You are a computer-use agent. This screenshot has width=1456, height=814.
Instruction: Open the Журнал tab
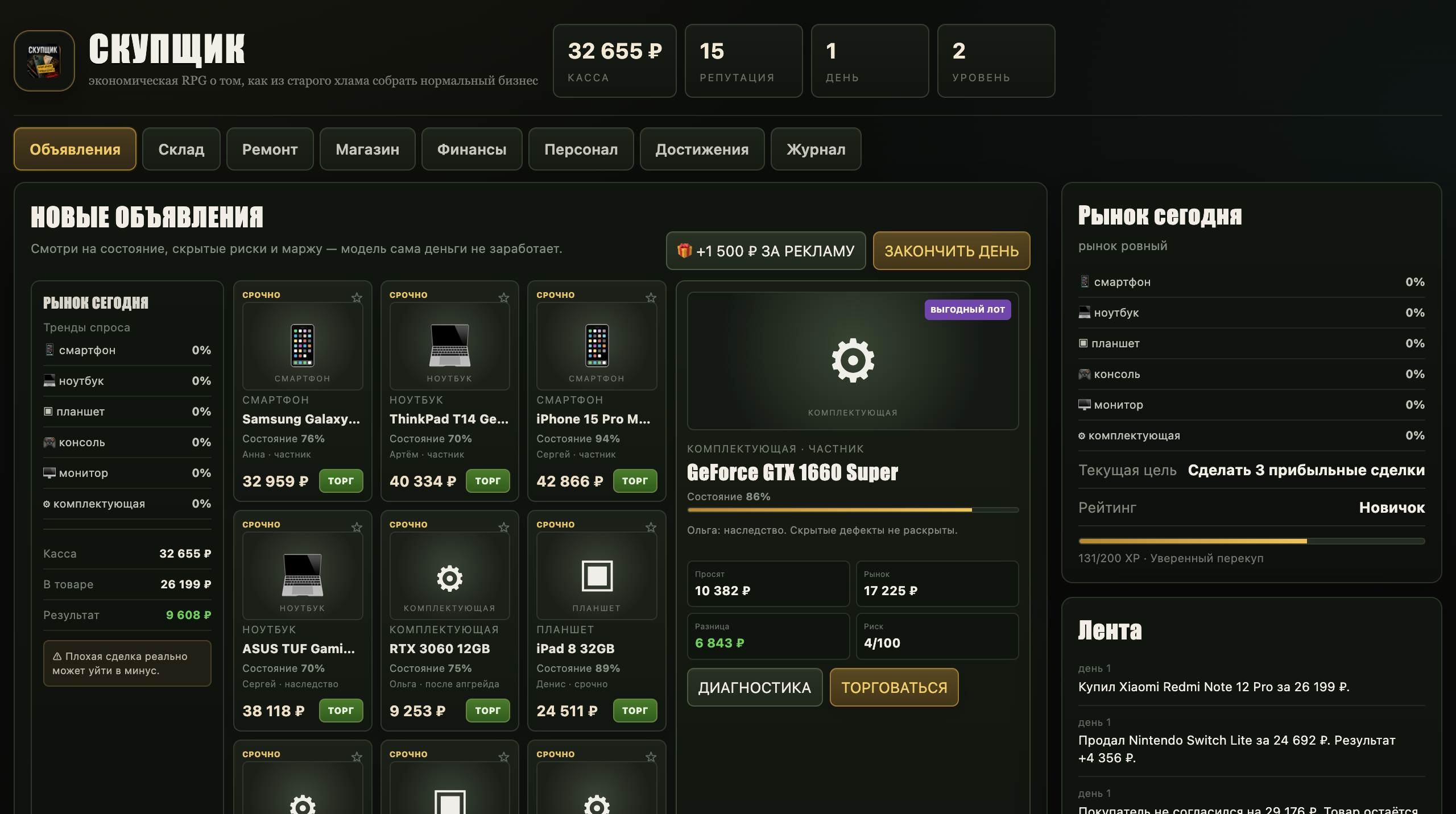(x=816, y=149)
